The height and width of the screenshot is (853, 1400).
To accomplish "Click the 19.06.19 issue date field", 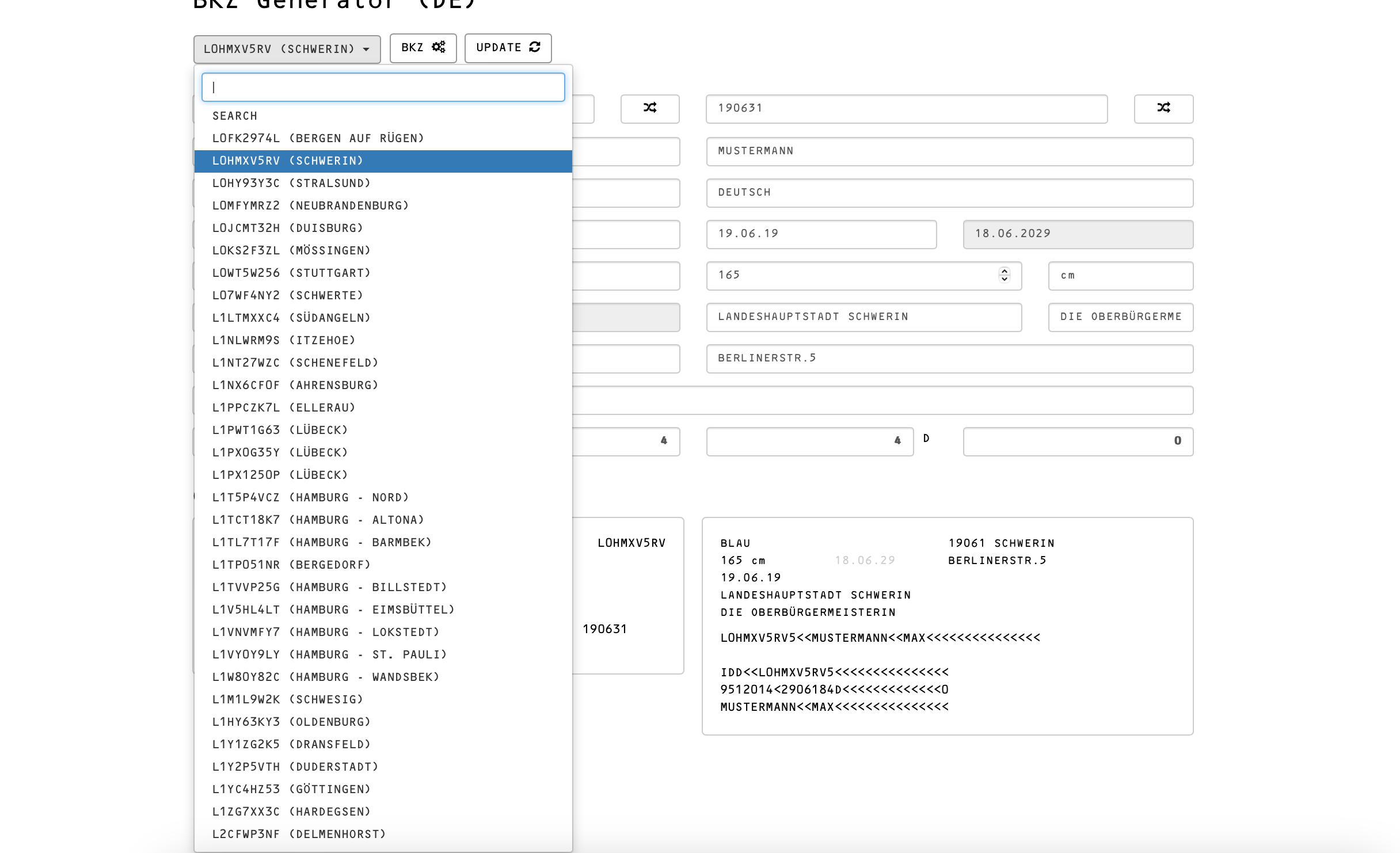I will (821, 234).
